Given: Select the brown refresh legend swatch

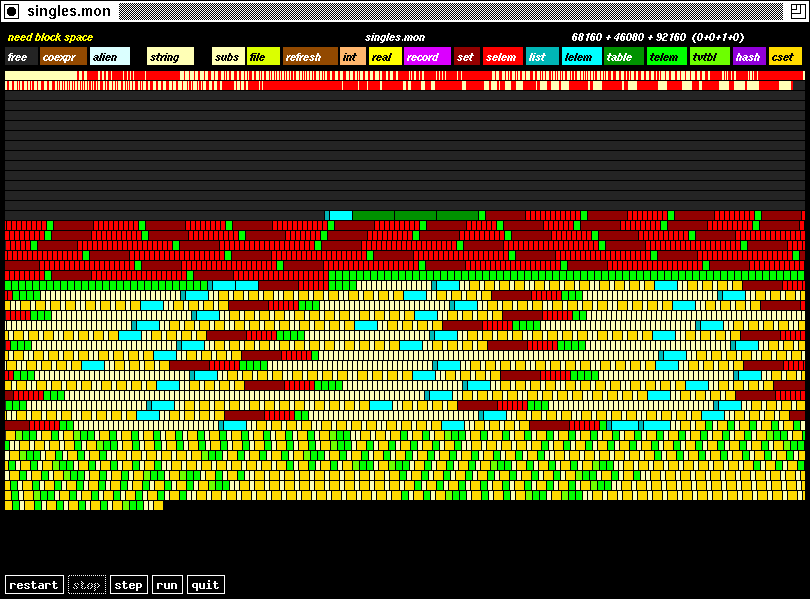Looking at the screenshot, I should tap(309, 57).
